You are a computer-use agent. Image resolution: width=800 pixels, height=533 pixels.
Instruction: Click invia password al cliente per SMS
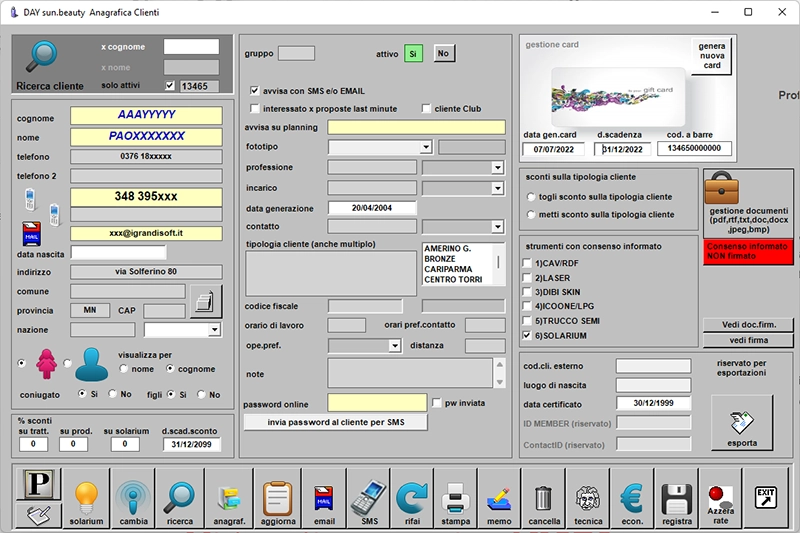pos(336,422)
